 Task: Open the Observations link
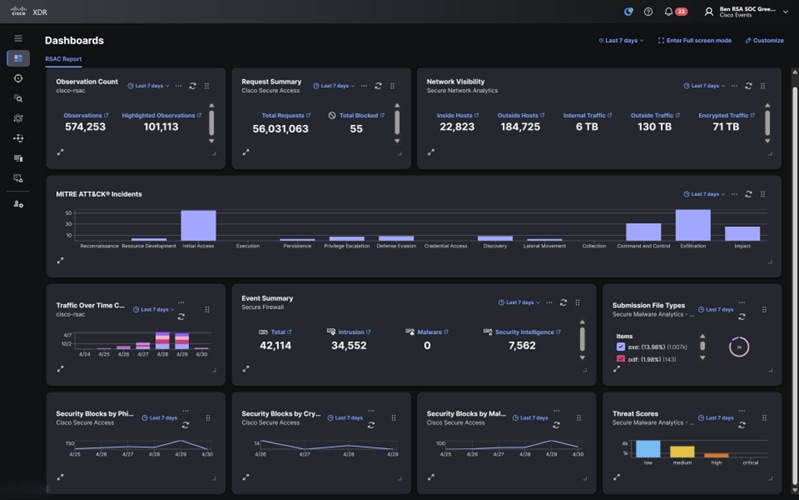click(86, 115)
